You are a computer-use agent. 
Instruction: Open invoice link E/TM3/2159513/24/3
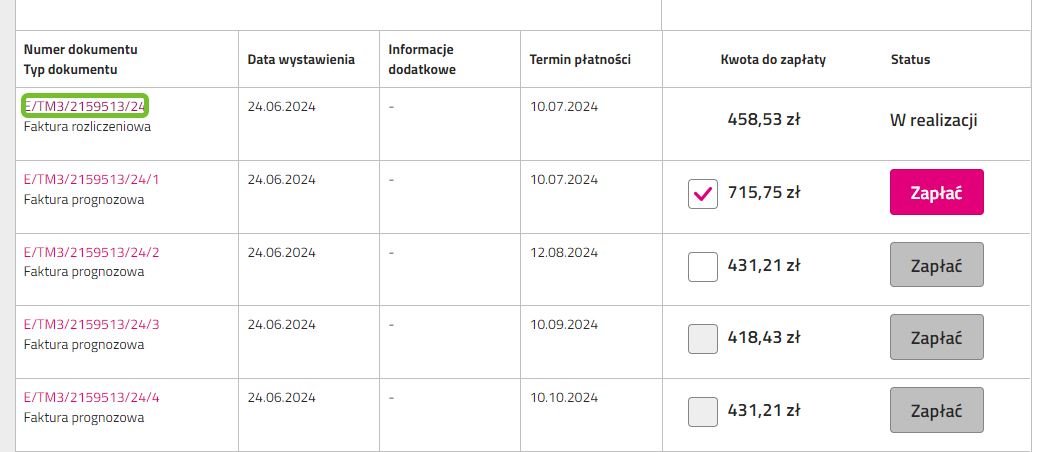click(91, 325)
